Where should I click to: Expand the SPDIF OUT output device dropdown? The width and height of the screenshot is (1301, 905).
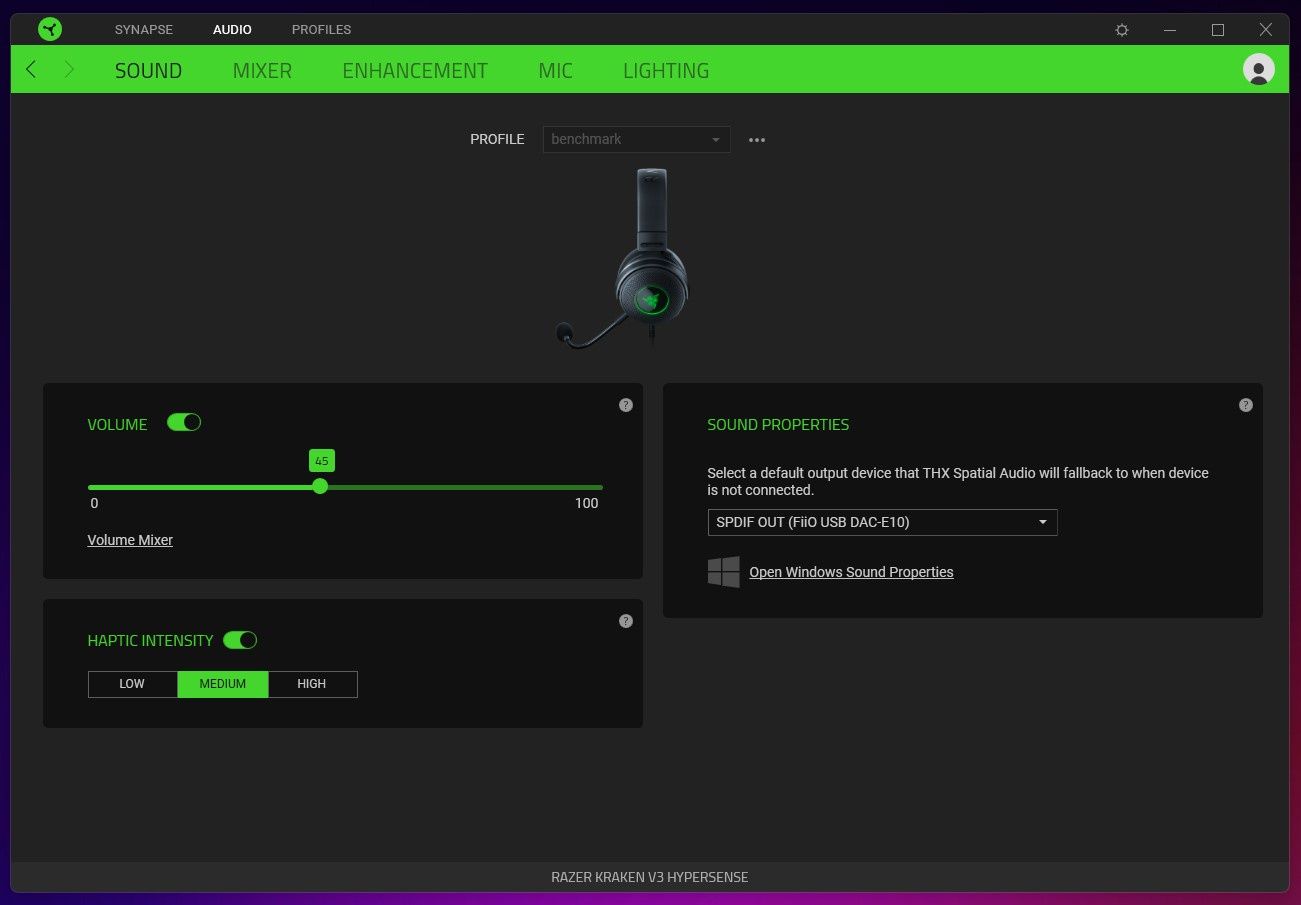tap(882, 522)
